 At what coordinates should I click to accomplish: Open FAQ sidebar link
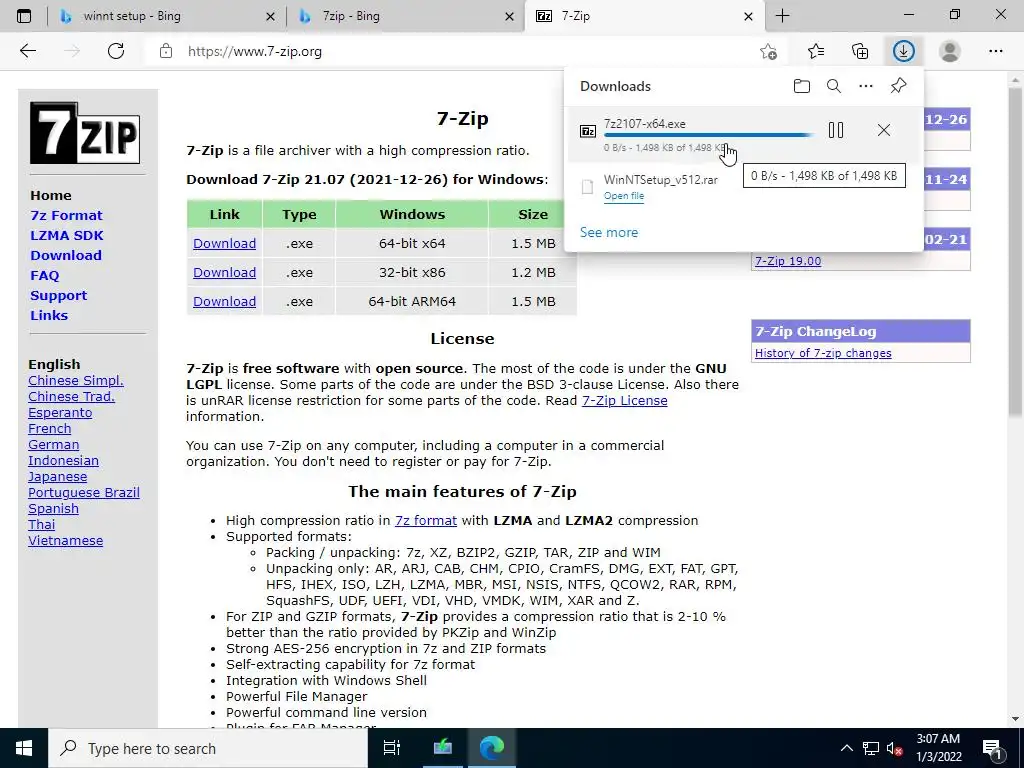44,276
